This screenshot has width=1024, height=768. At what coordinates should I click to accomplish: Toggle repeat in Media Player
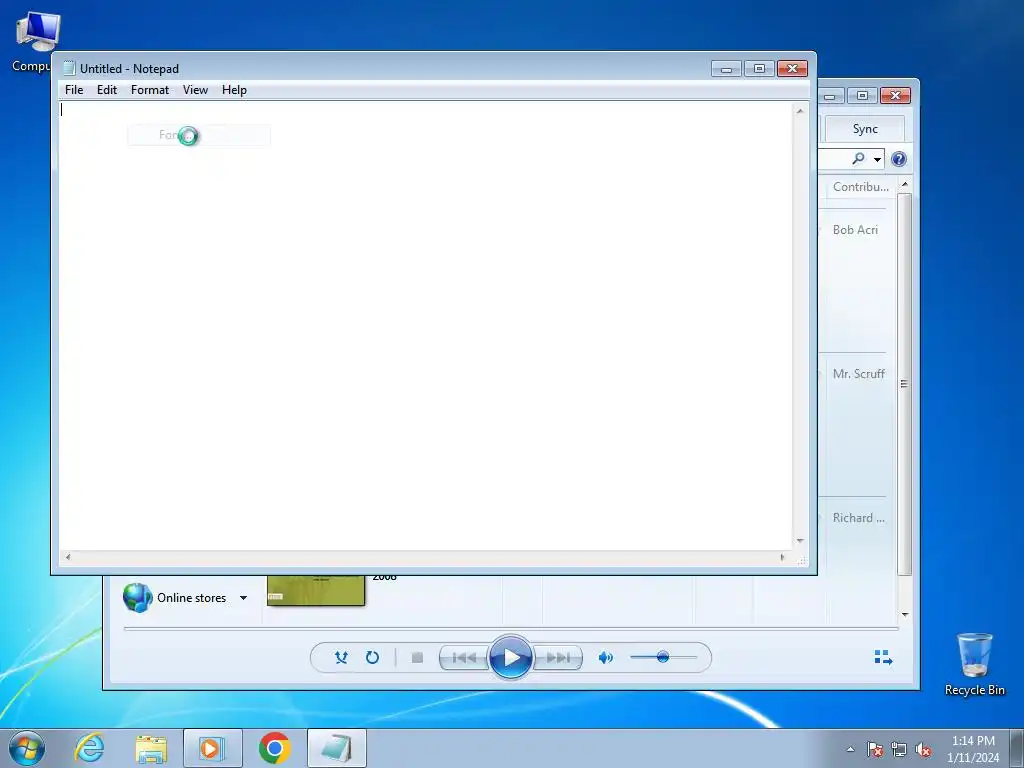(x=372, y=658)
